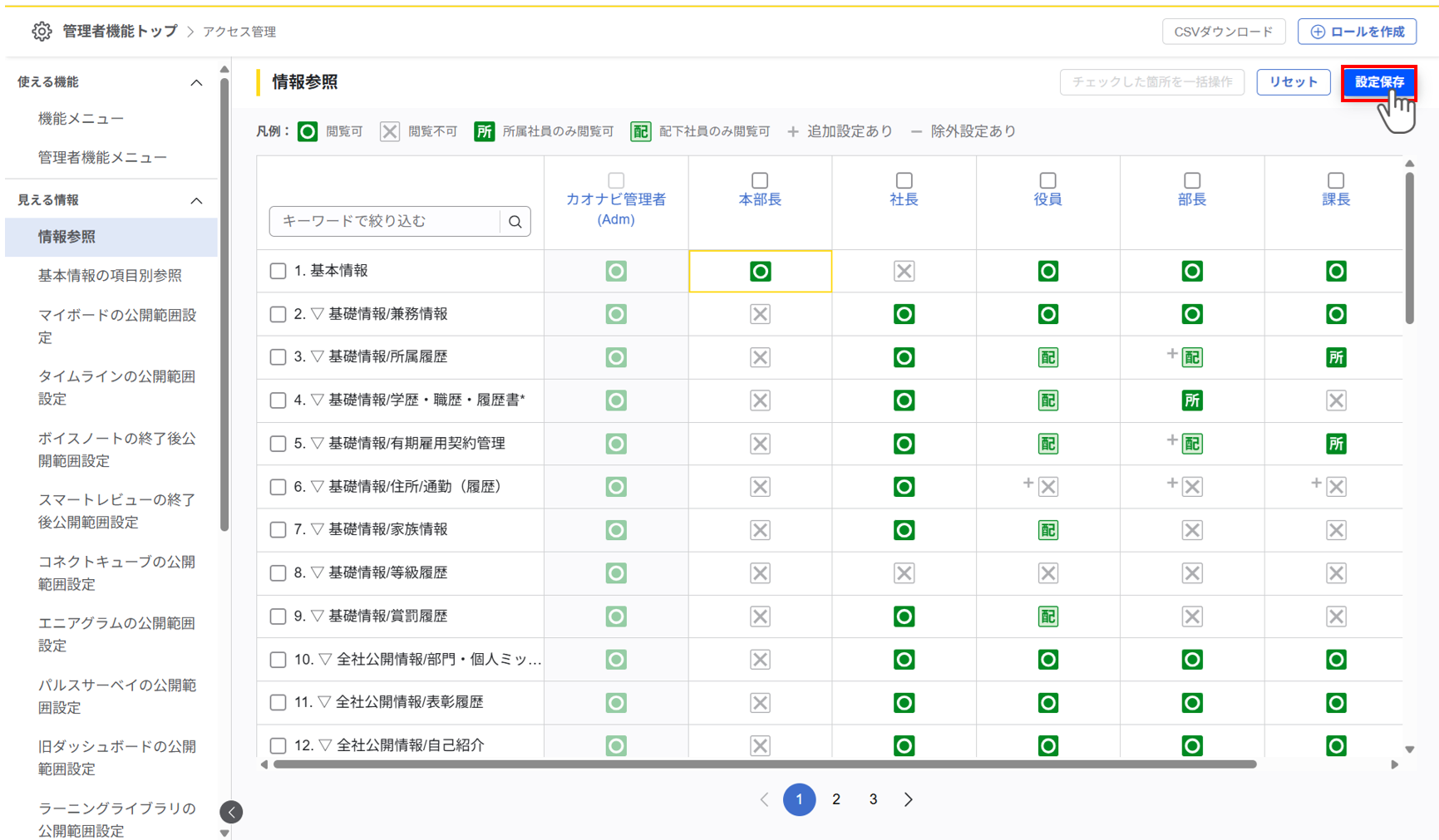The width and height of the screenshot is (1439, 840).
Task: Click 部長 所 icon for 4. 学歴・職歴・履歴書
Action: (x=1192, y=400)
